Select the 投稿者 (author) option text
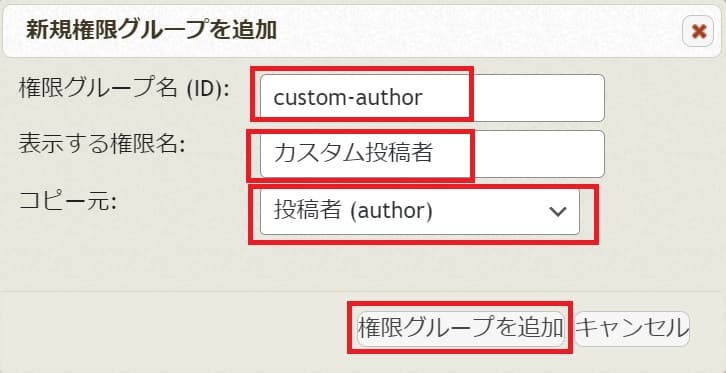The height and width of the screenshot is (373, 726). 353,211
